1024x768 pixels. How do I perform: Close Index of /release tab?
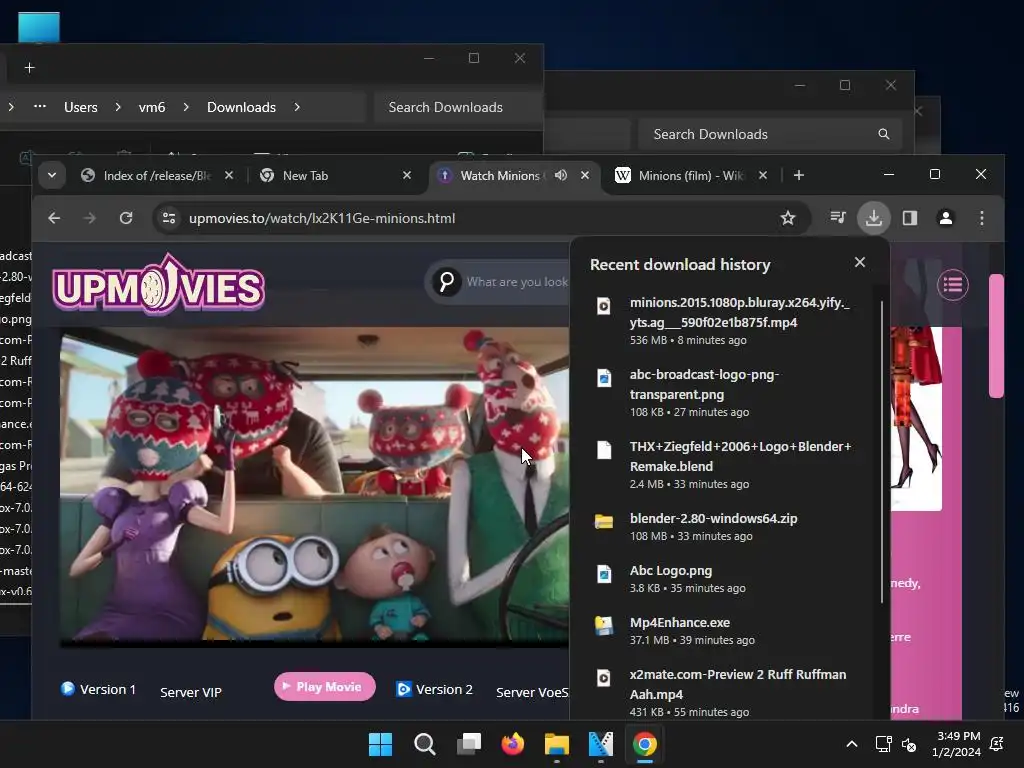[x=229, y=175]
